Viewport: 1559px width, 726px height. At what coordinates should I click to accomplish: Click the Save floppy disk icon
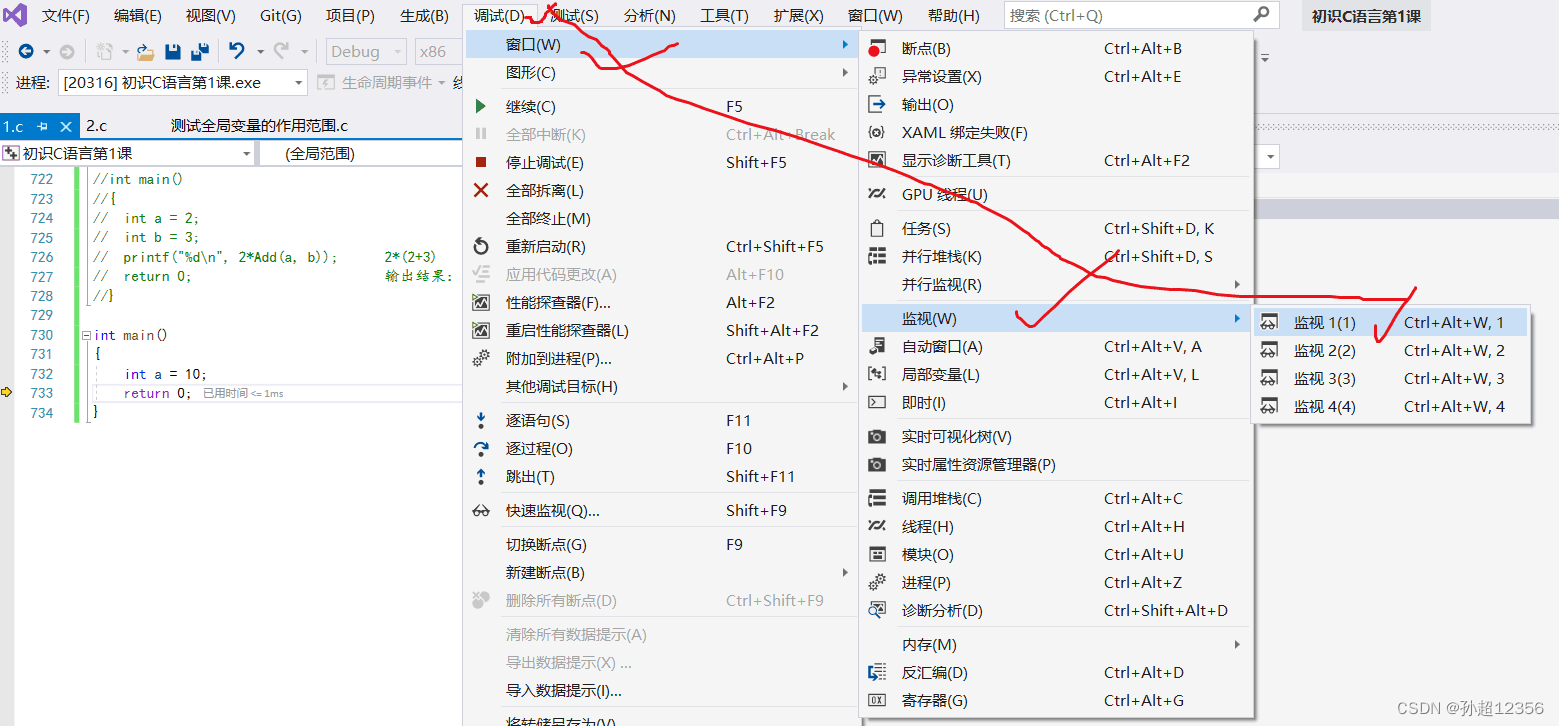point(173,52)
